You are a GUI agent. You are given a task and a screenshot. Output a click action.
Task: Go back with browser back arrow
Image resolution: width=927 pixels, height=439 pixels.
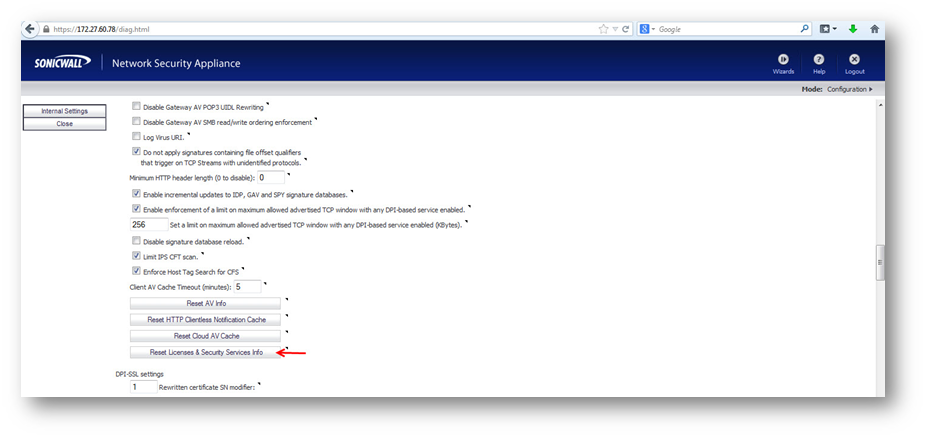30,29
